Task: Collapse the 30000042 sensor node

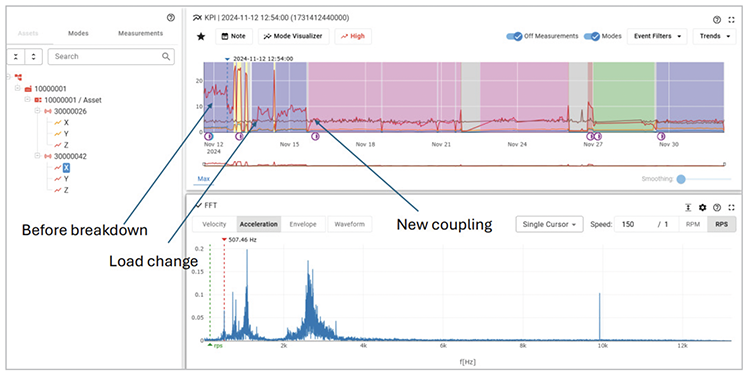Action: pyautogui.click(x=37, y=156)
